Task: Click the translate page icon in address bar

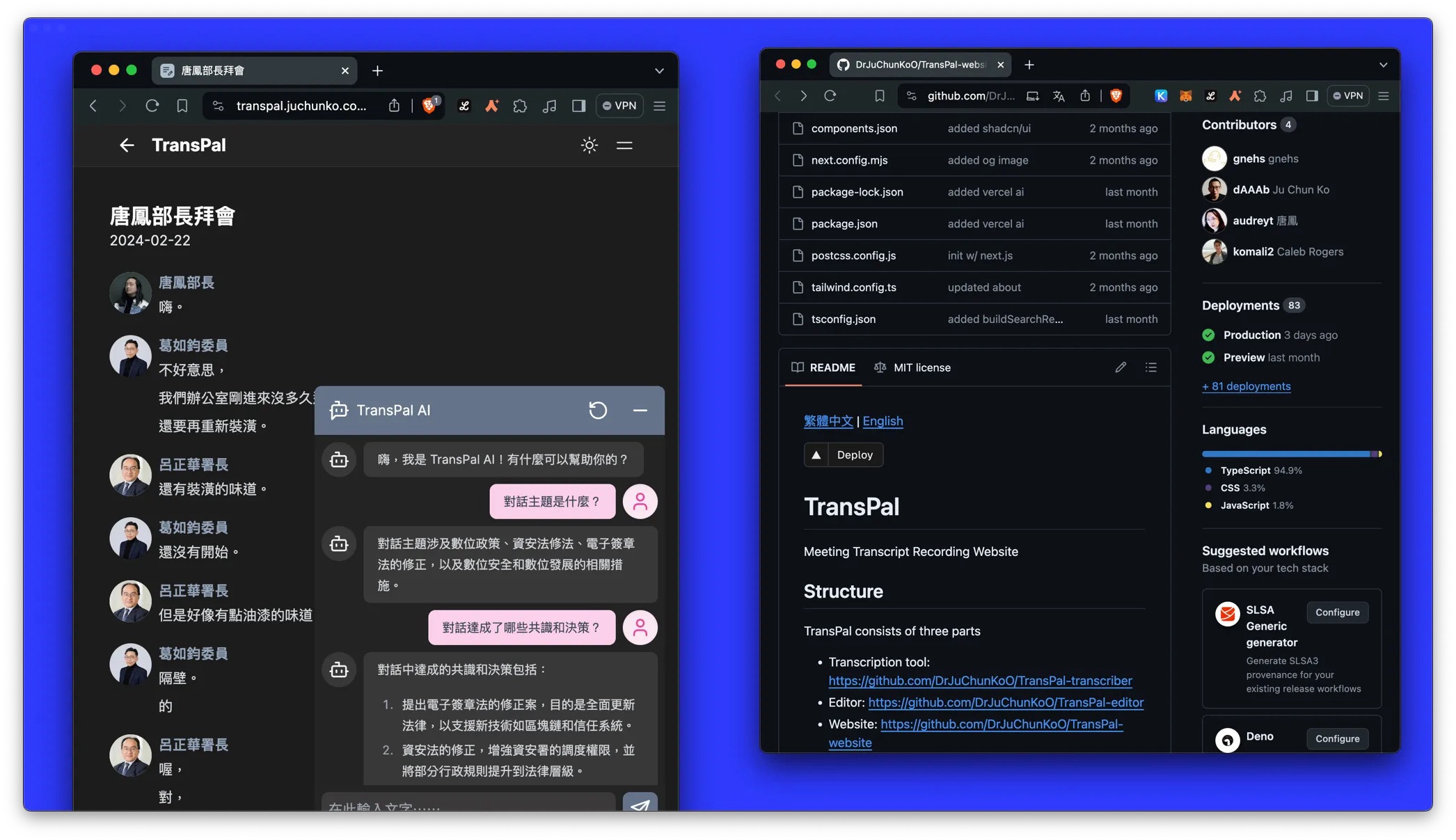Action: coord(1059,96)
